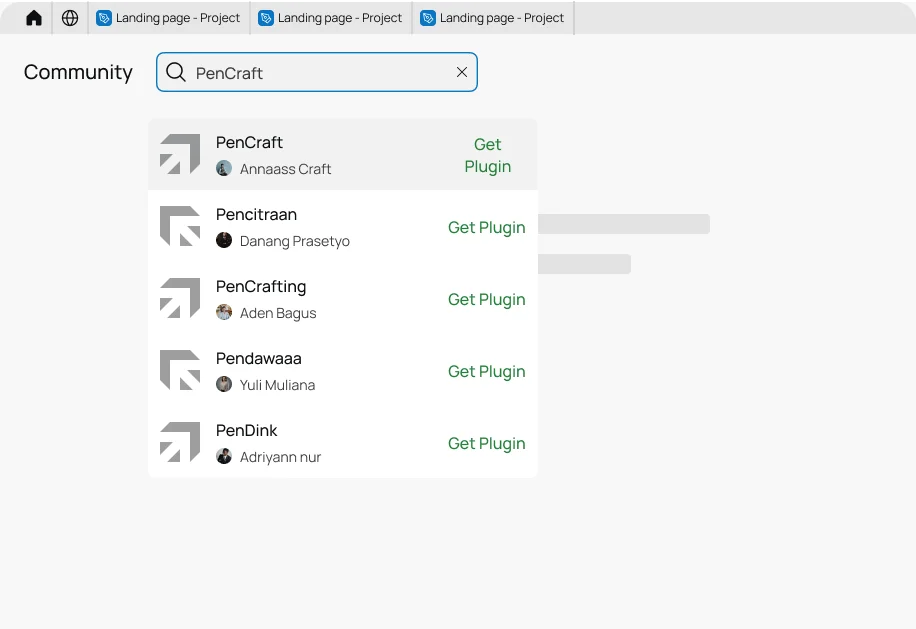Select author name Aden Bagus
The width and height of the screenshot is (916, 629).
[x=278, y=313]
